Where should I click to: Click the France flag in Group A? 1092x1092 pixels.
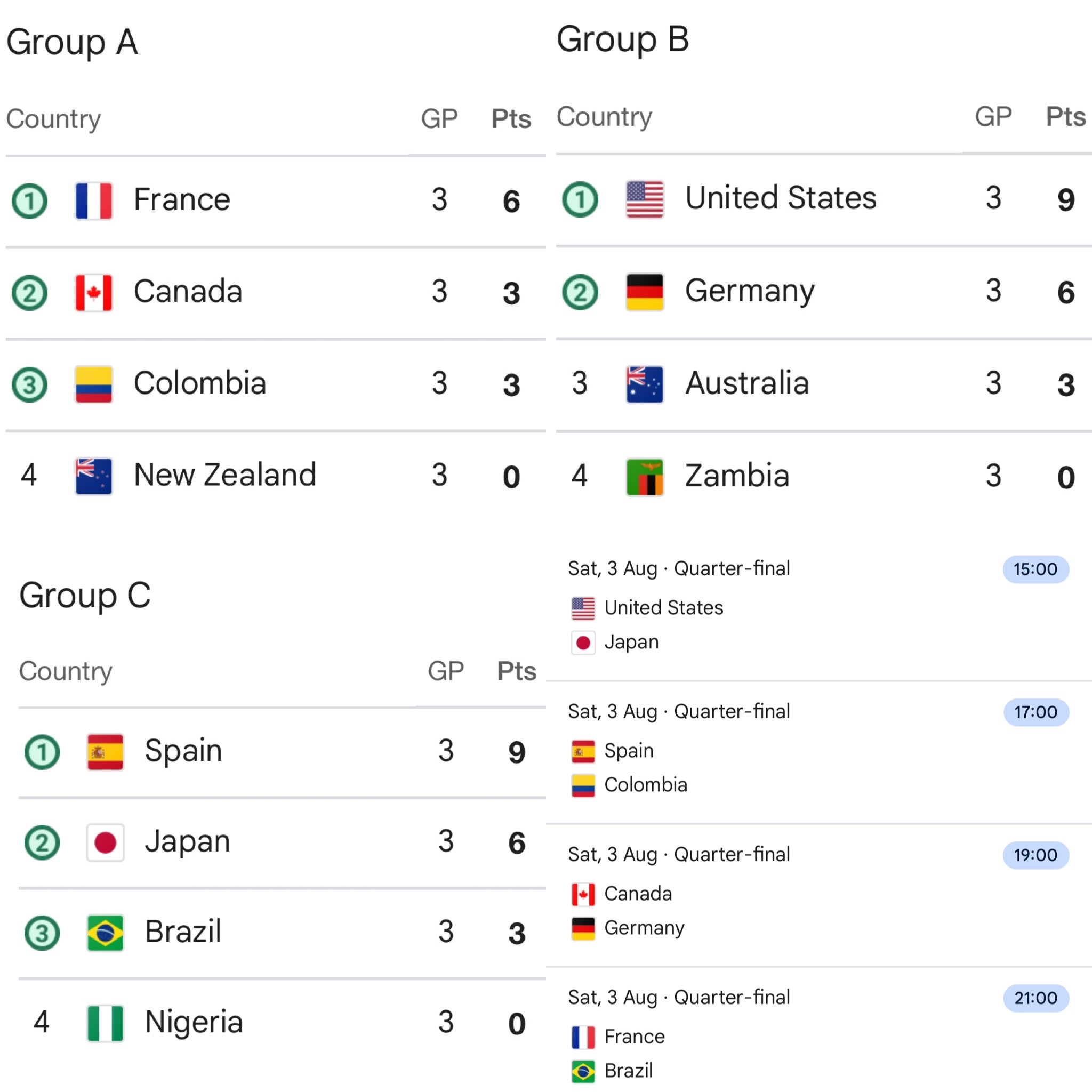pyautogui.click(x=93, y=200)
